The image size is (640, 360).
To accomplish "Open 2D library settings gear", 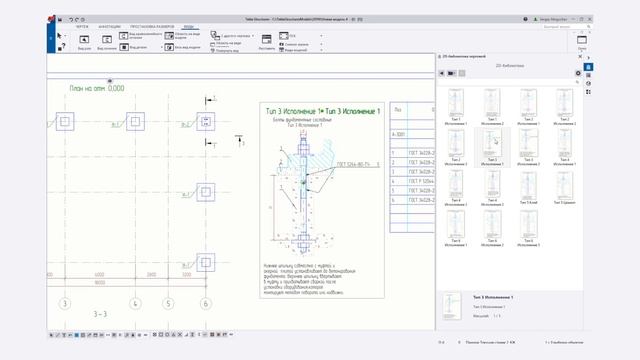I will [578, 73].
